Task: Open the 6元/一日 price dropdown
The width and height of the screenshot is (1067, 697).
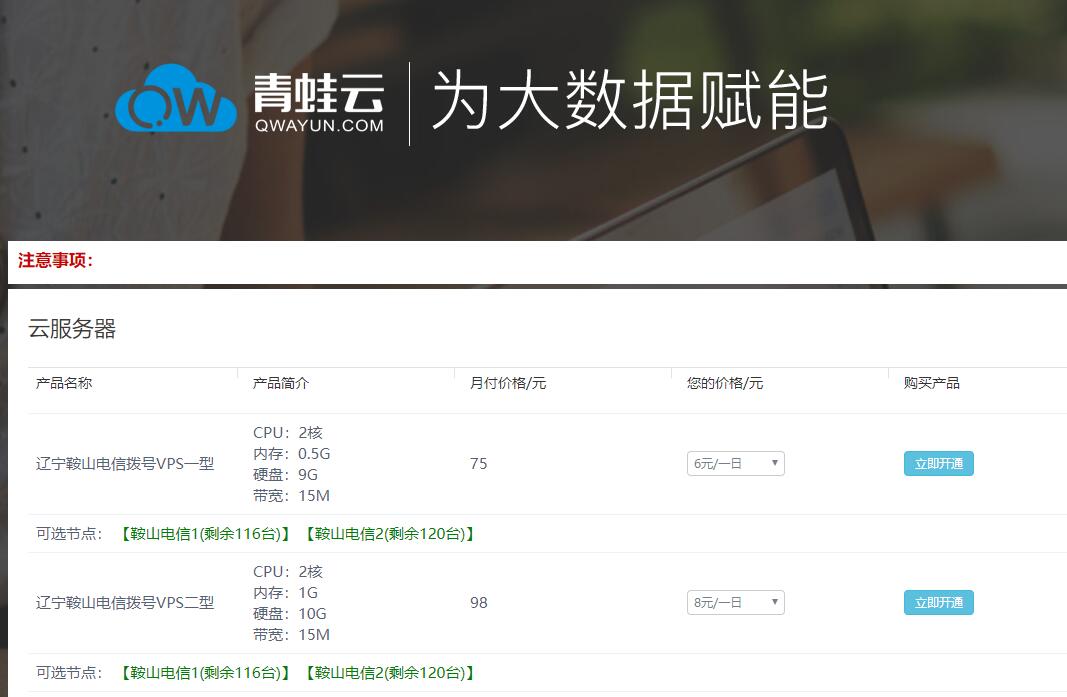Action: 735,463
